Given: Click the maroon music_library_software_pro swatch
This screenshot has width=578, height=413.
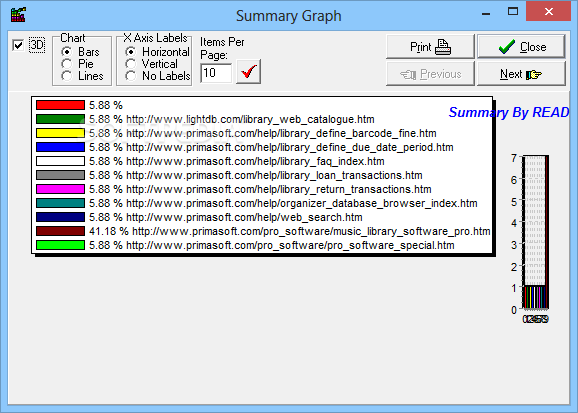Looking at the screenshot, I should (60, 231).
